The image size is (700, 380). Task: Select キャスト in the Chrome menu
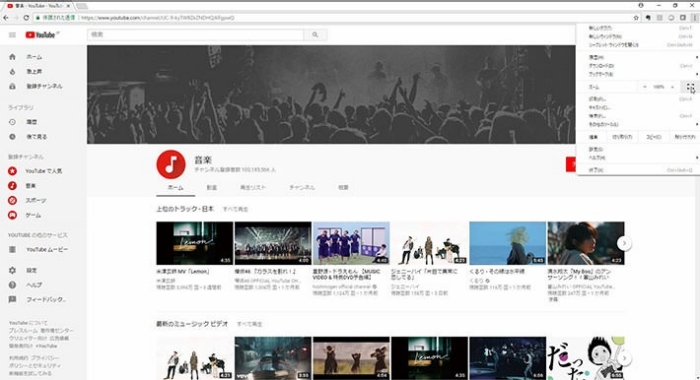click(638, 108)
